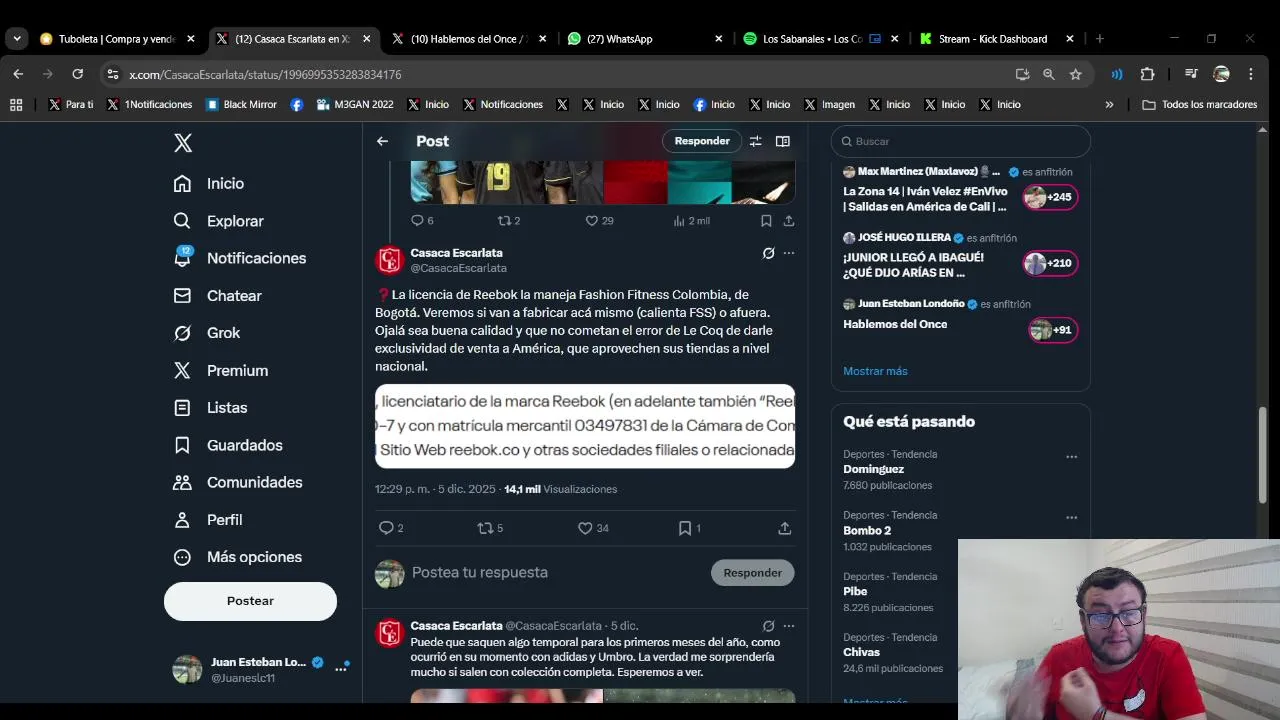Expand the hidden bookmarks chevron
The image size is (1280, 720).
coord(1109,104)
